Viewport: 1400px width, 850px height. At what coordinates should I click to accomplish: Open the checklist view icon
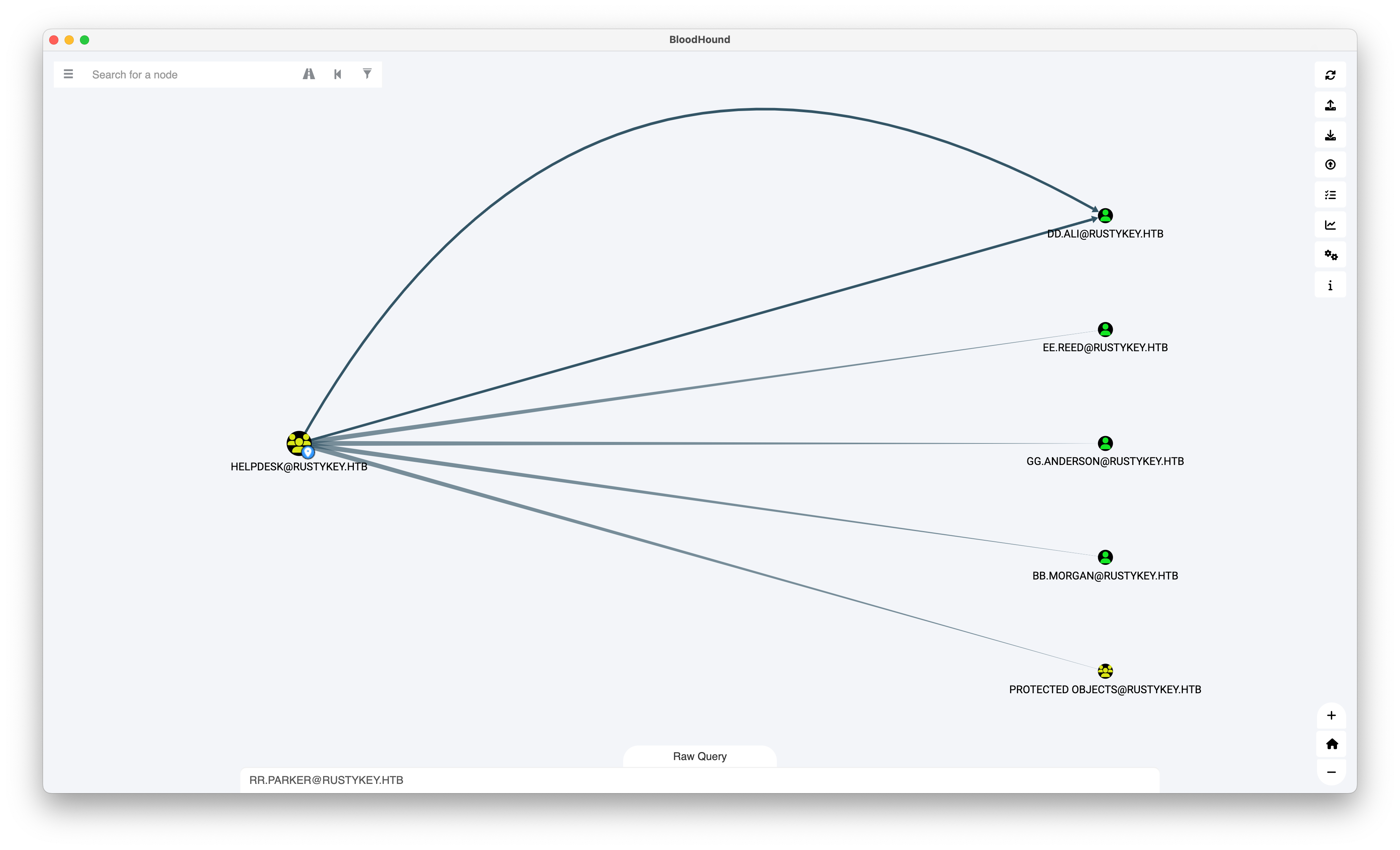tap(1330, 195)
